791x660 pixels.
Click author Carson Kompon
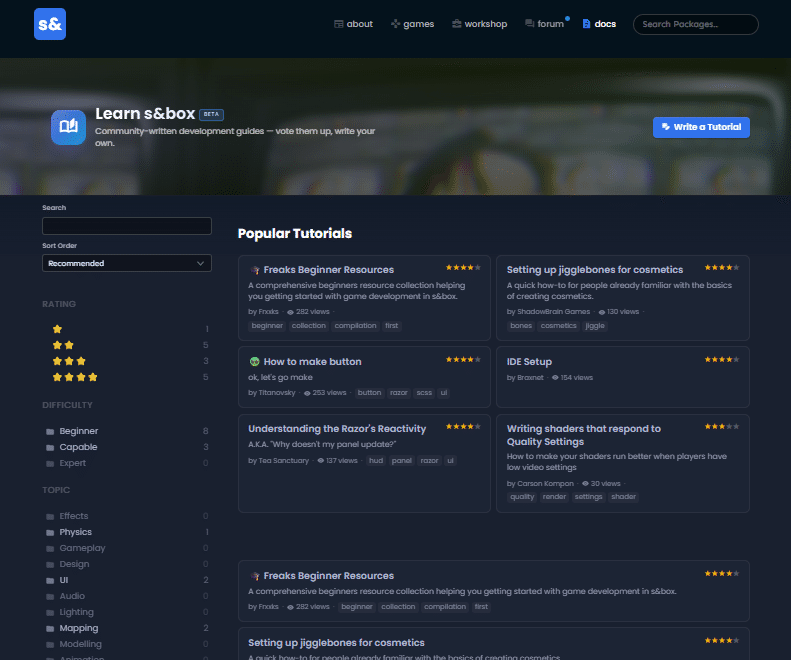[x=545, y=483]
